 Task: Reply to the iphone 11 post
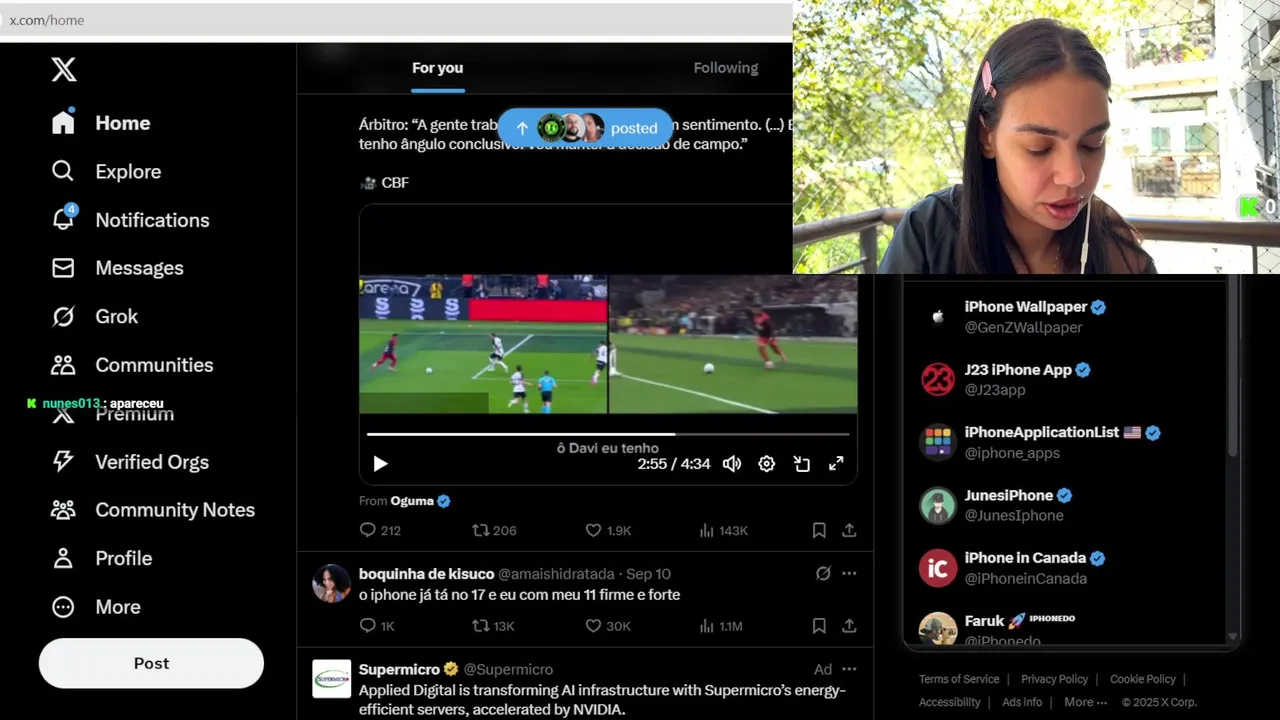377,626
